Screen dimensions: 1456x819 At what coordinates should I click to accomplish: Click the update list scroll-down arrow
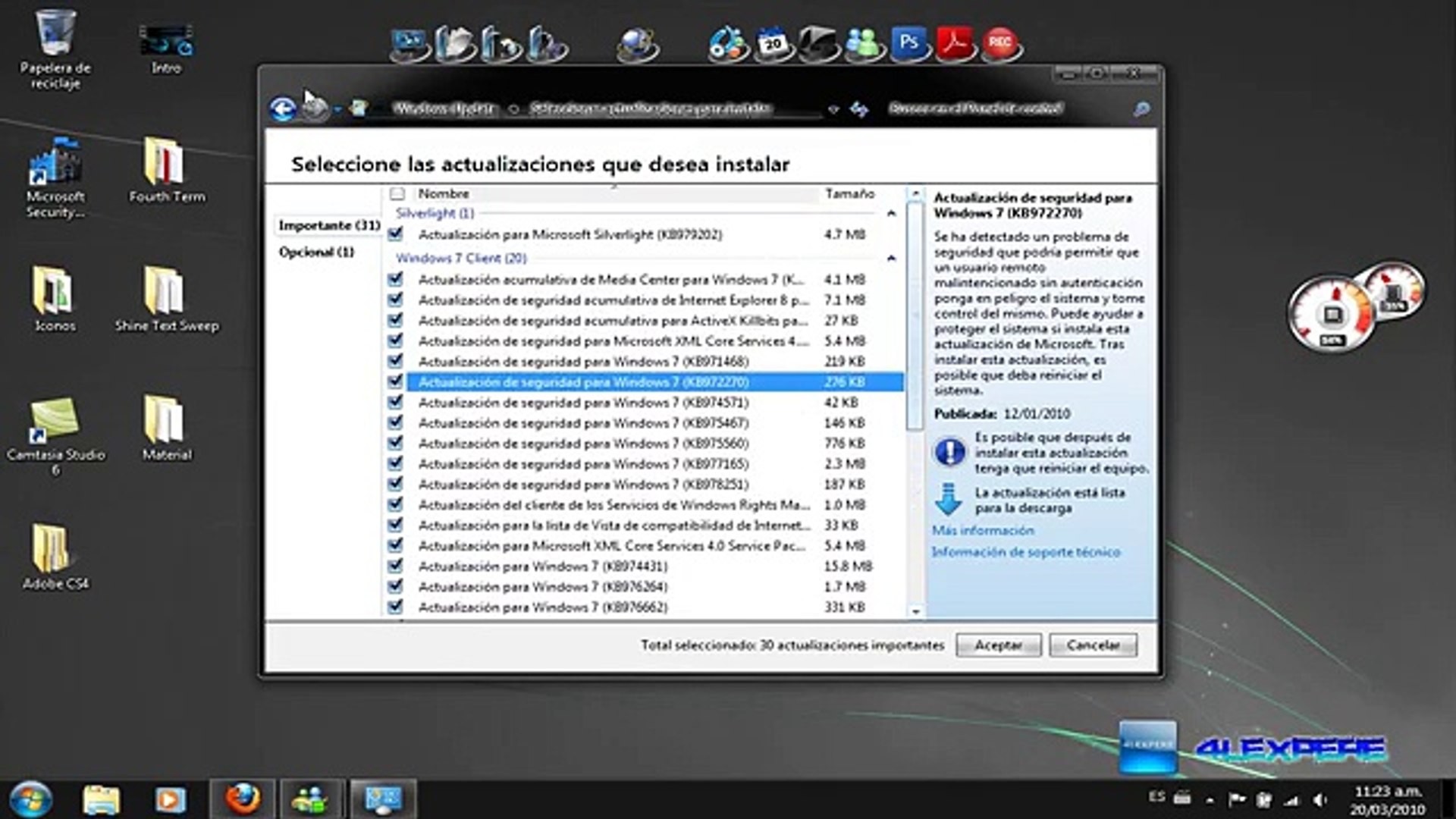click(x=916, y=611)
